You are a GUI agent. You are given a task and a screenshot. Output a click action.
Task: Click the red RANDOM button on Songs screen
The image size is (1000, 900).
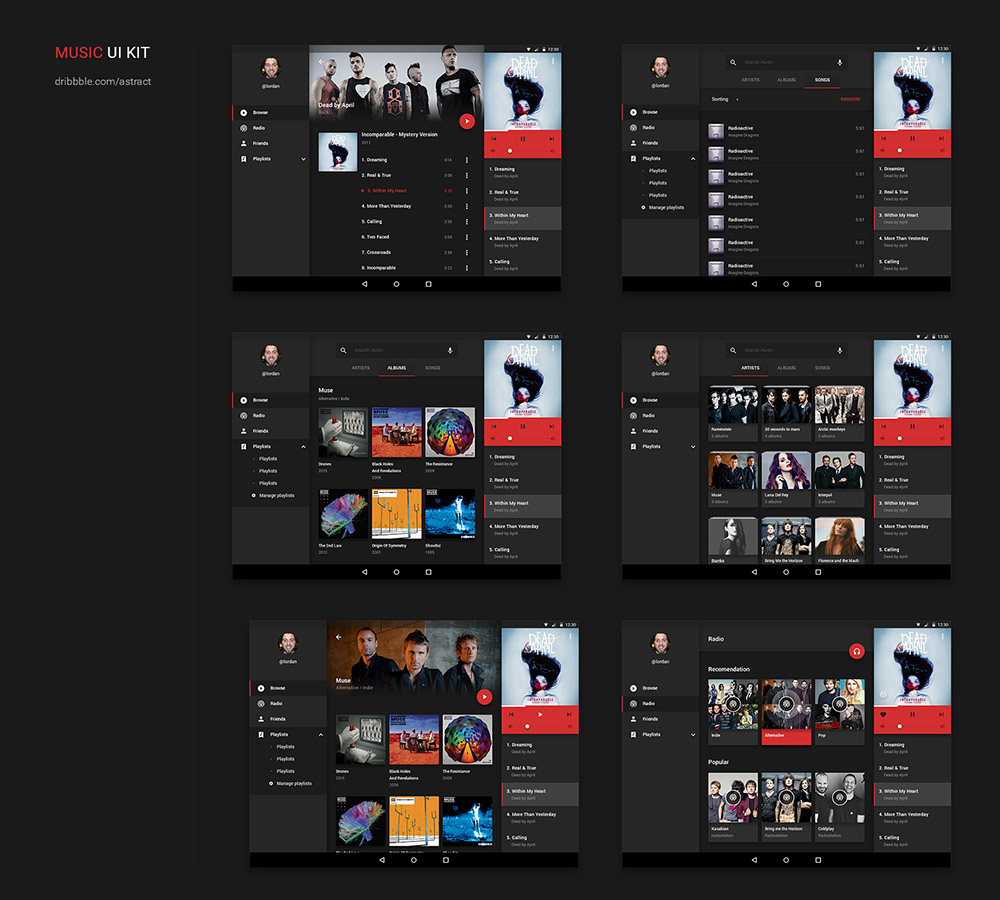tap(850, 100)
